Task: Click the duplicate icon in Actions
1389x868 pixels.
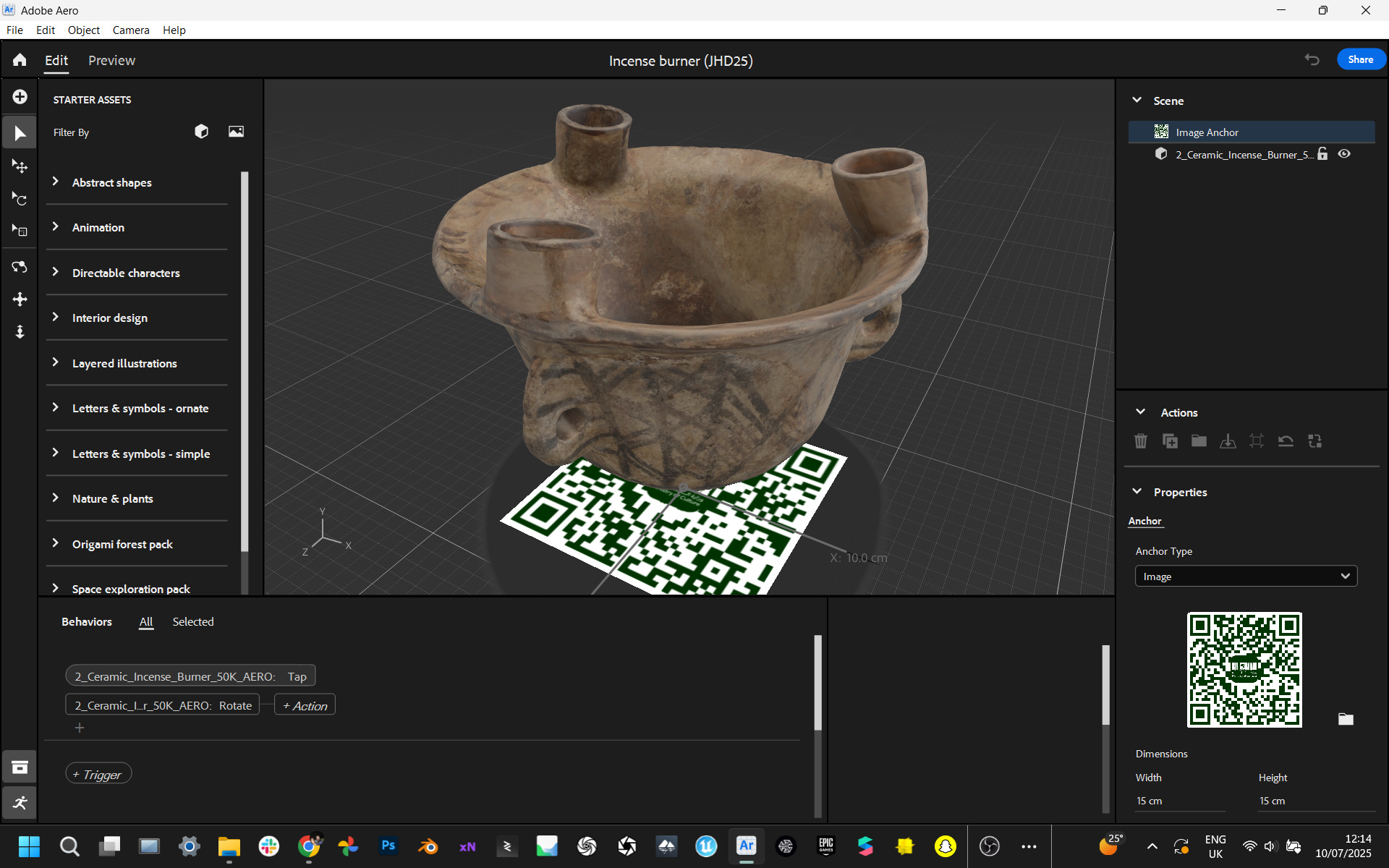Action: pyautogui.click(x=1170, y=441)
